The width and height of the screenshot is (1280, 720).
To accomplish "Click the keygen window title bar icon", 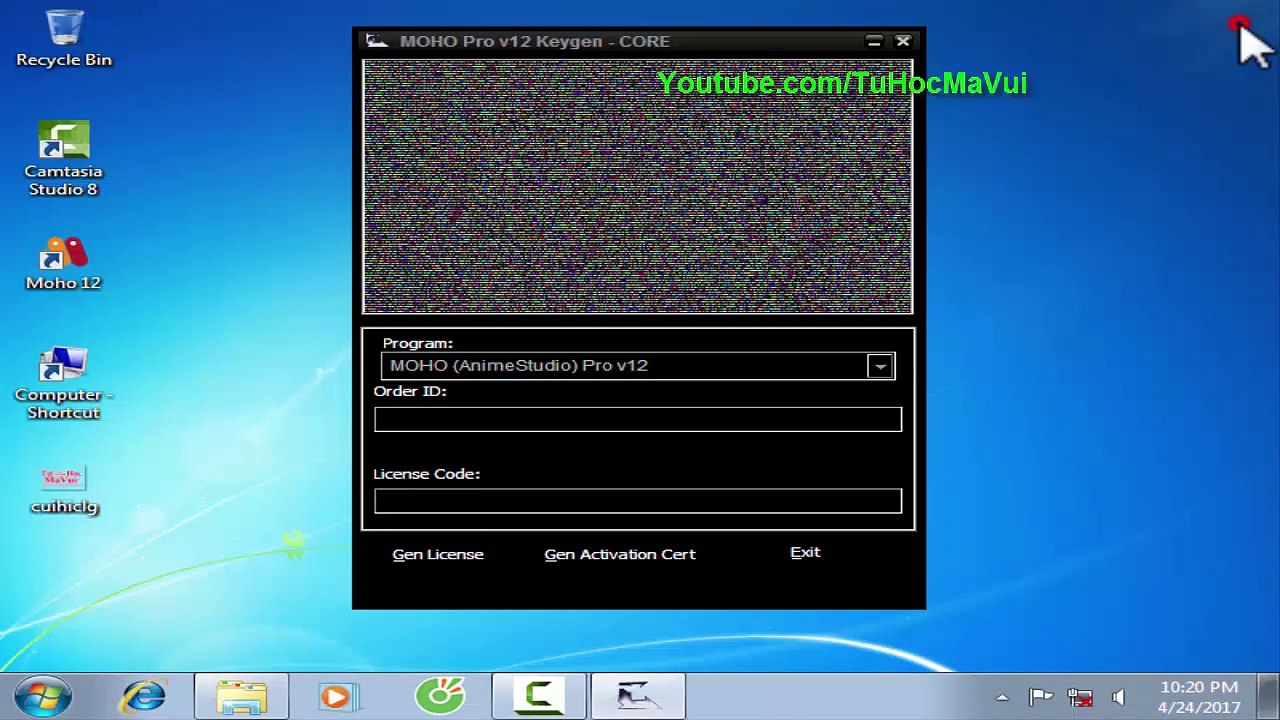I will pyautogui.click(x=377, y=41).
